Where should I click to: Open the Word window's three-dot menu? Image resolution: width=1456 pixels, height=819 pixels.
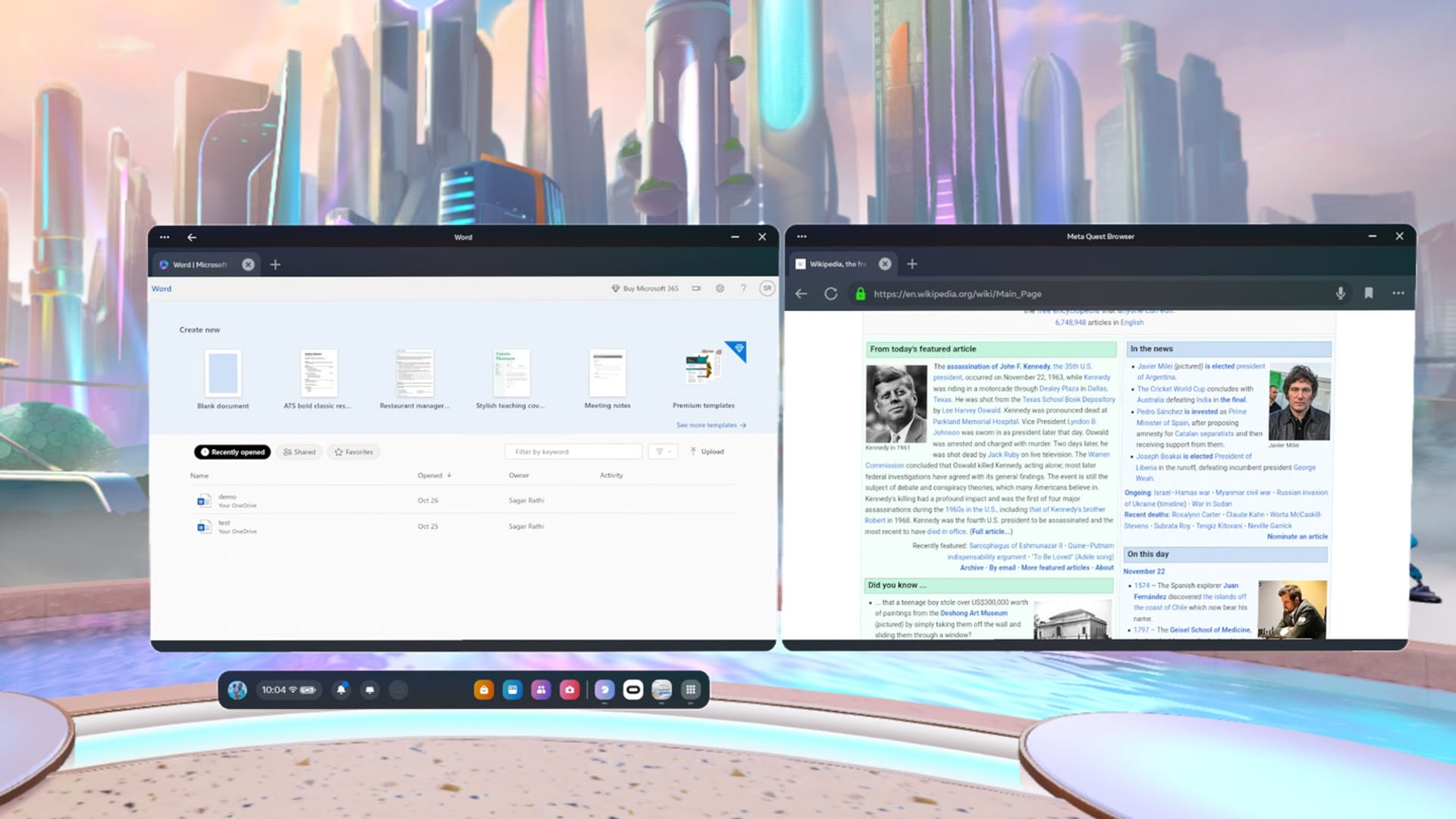[x=165, y=237]
